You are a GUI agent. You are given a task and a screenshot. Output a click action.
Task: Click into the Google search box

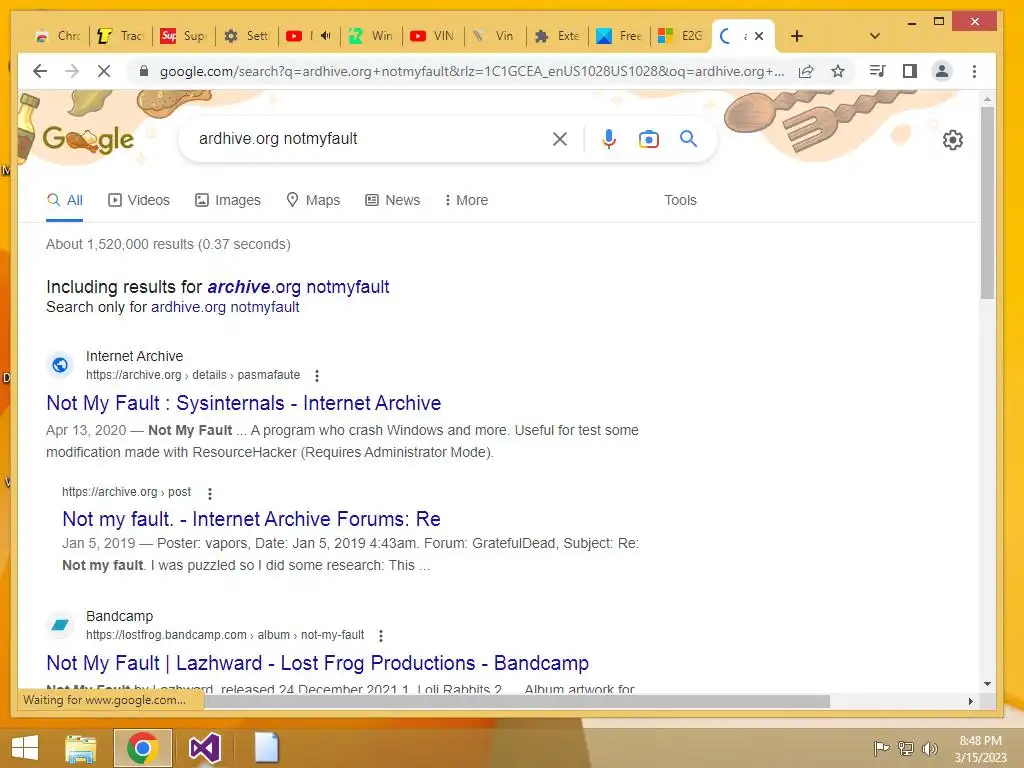pos(369,138)
